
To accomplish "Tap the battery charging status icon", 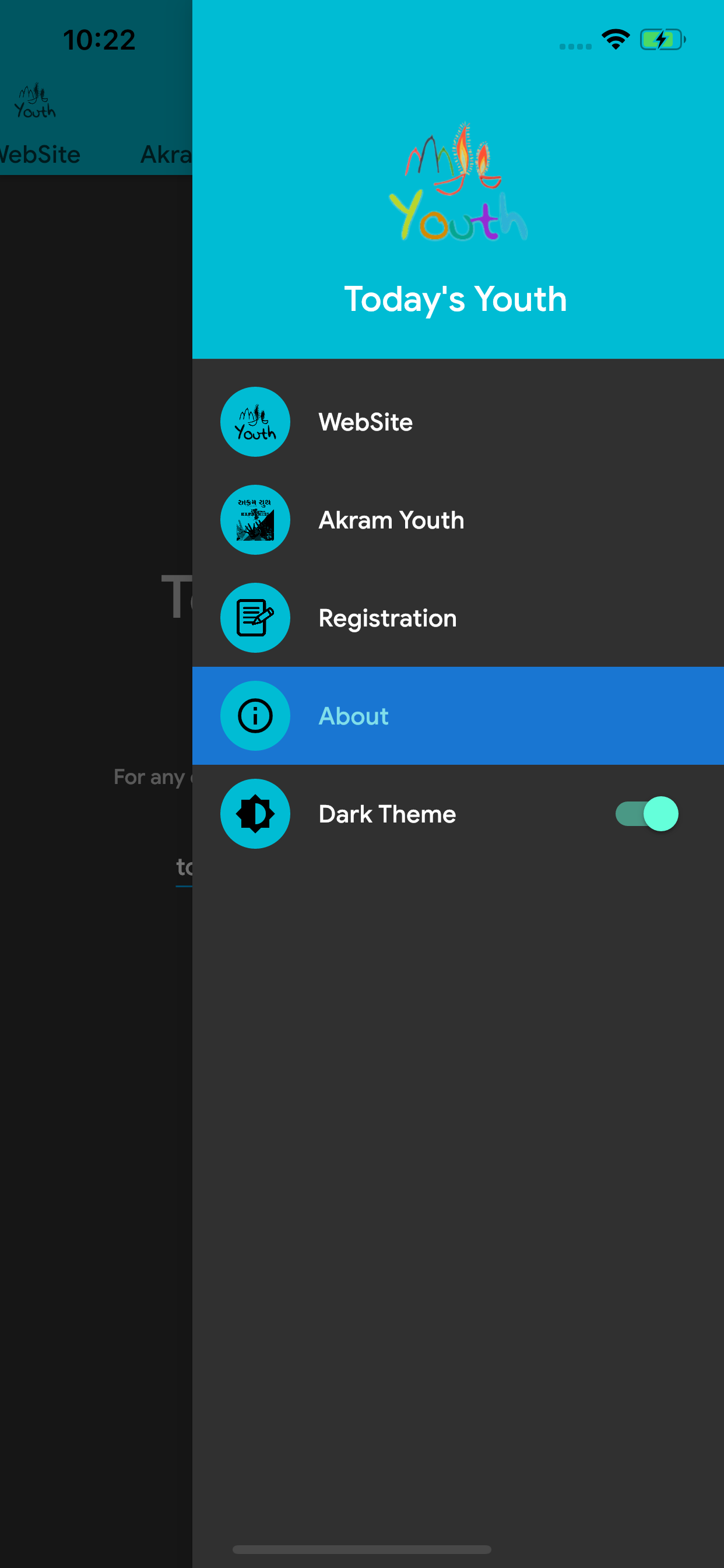I will pyautogui.click(x=663, y=40).
